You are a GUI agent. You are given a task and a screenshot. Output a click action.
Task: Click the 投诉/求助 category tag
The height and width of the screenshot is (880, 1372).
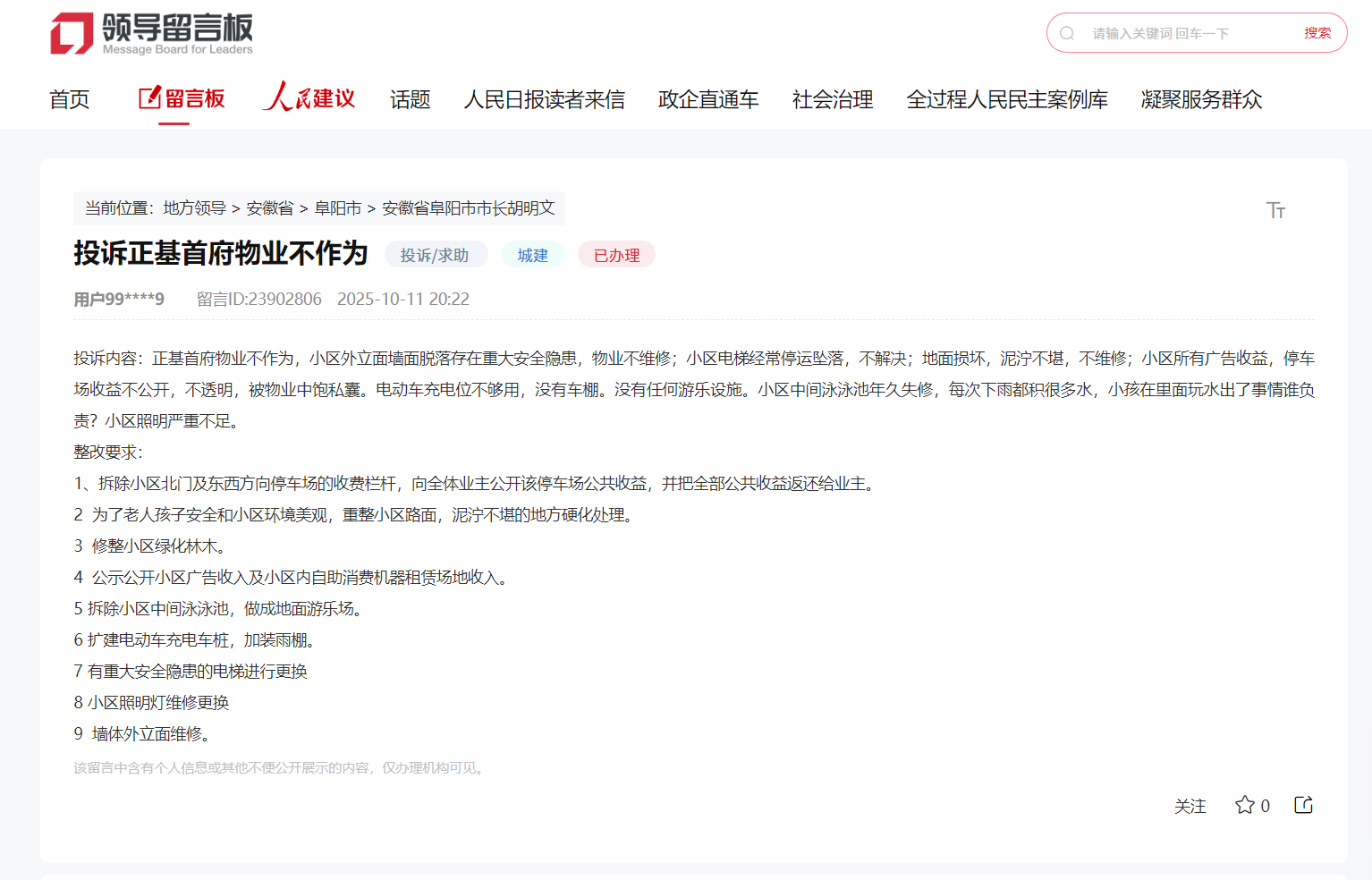436,254
